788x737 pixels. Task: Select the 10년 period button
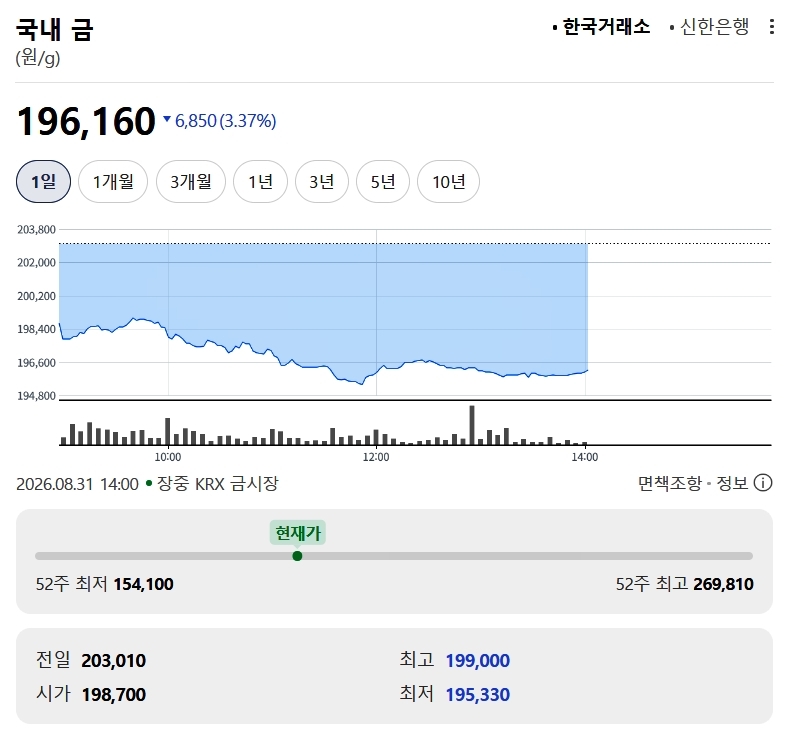(448, 181)
